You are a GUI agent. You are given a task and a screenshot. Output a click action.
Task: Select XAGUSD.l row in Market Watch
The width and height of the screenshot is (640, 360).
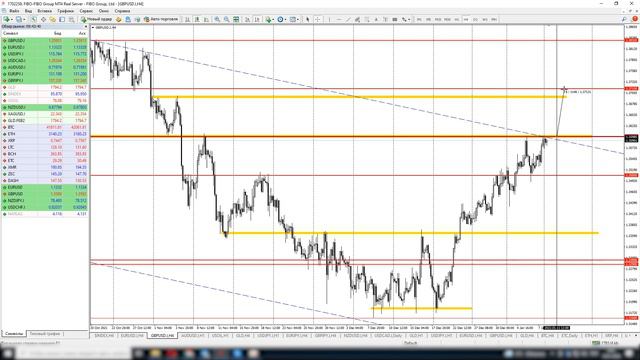(45, 114)
